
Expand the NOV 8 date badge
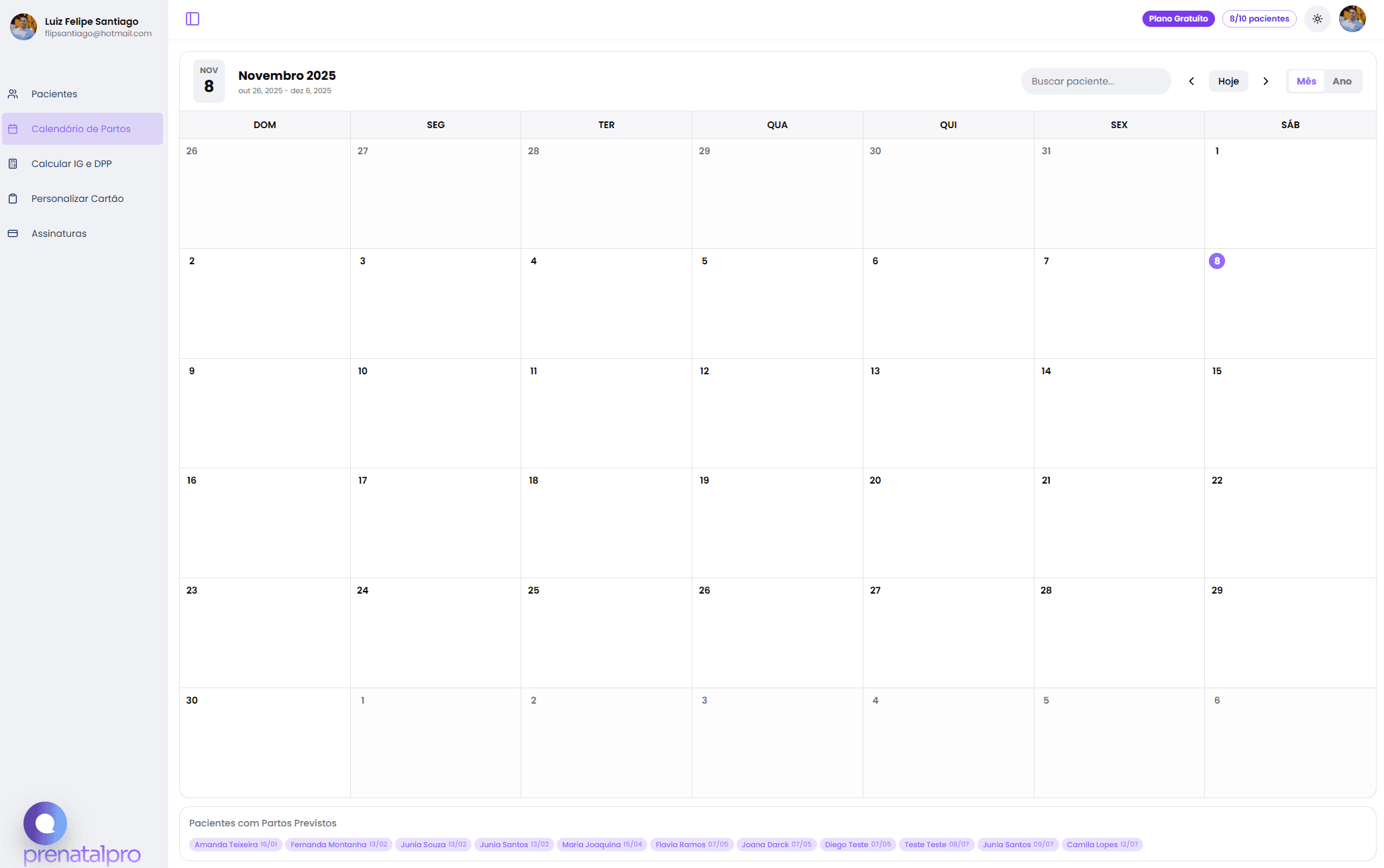[x=209, y=80]
